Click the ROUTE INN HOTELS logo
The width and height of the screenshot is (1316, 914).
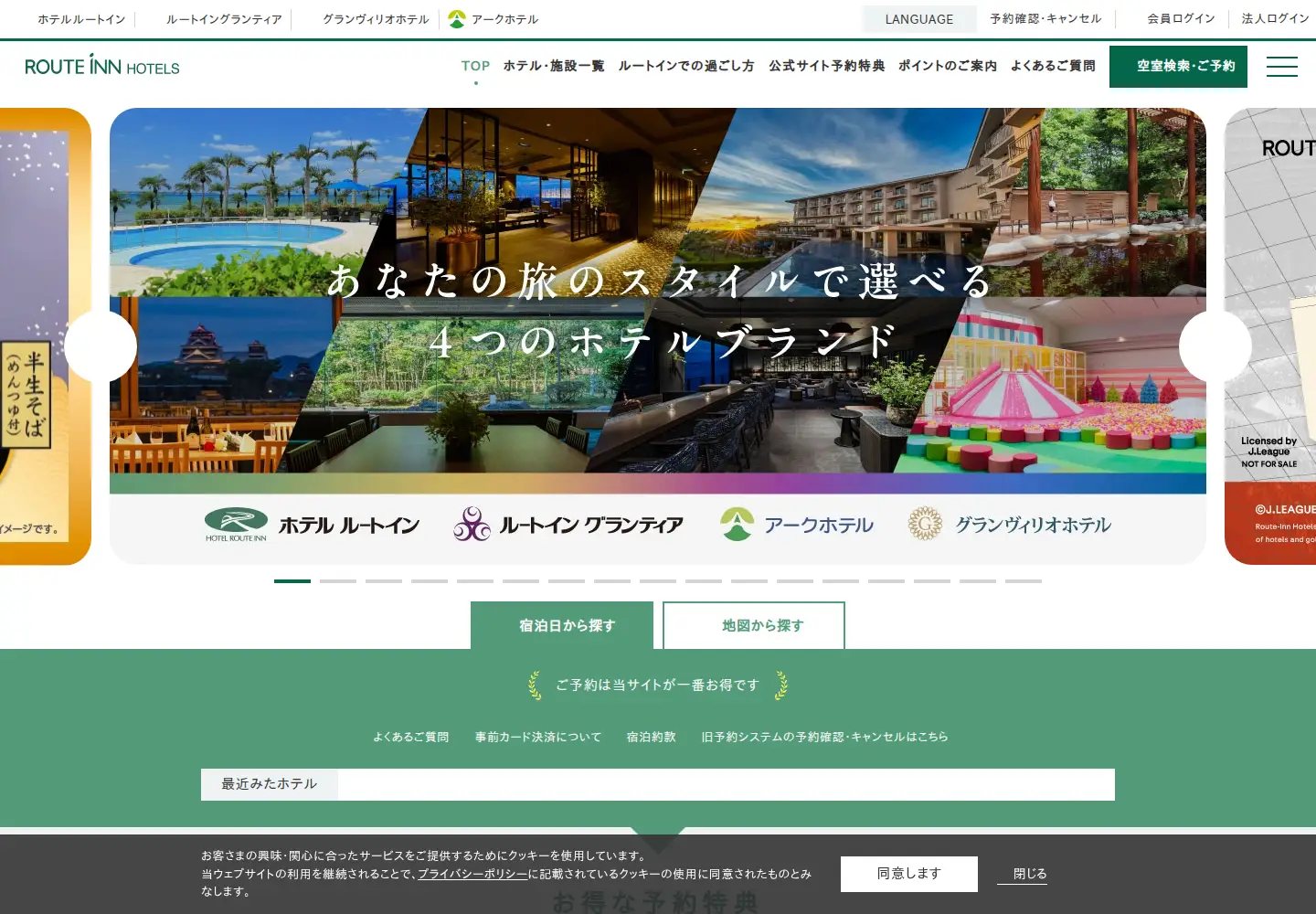(102, 65)
